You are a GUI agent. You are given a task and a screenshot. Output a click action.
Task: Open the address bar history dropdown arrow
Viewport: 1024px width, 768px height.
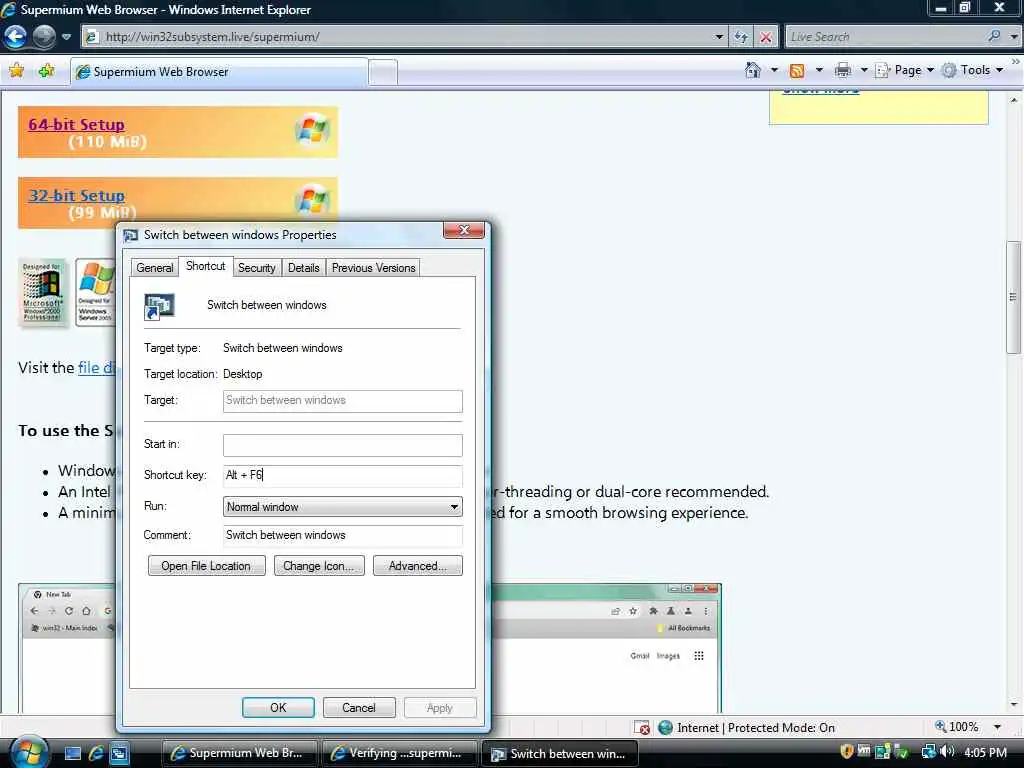[x=719, y=37]
